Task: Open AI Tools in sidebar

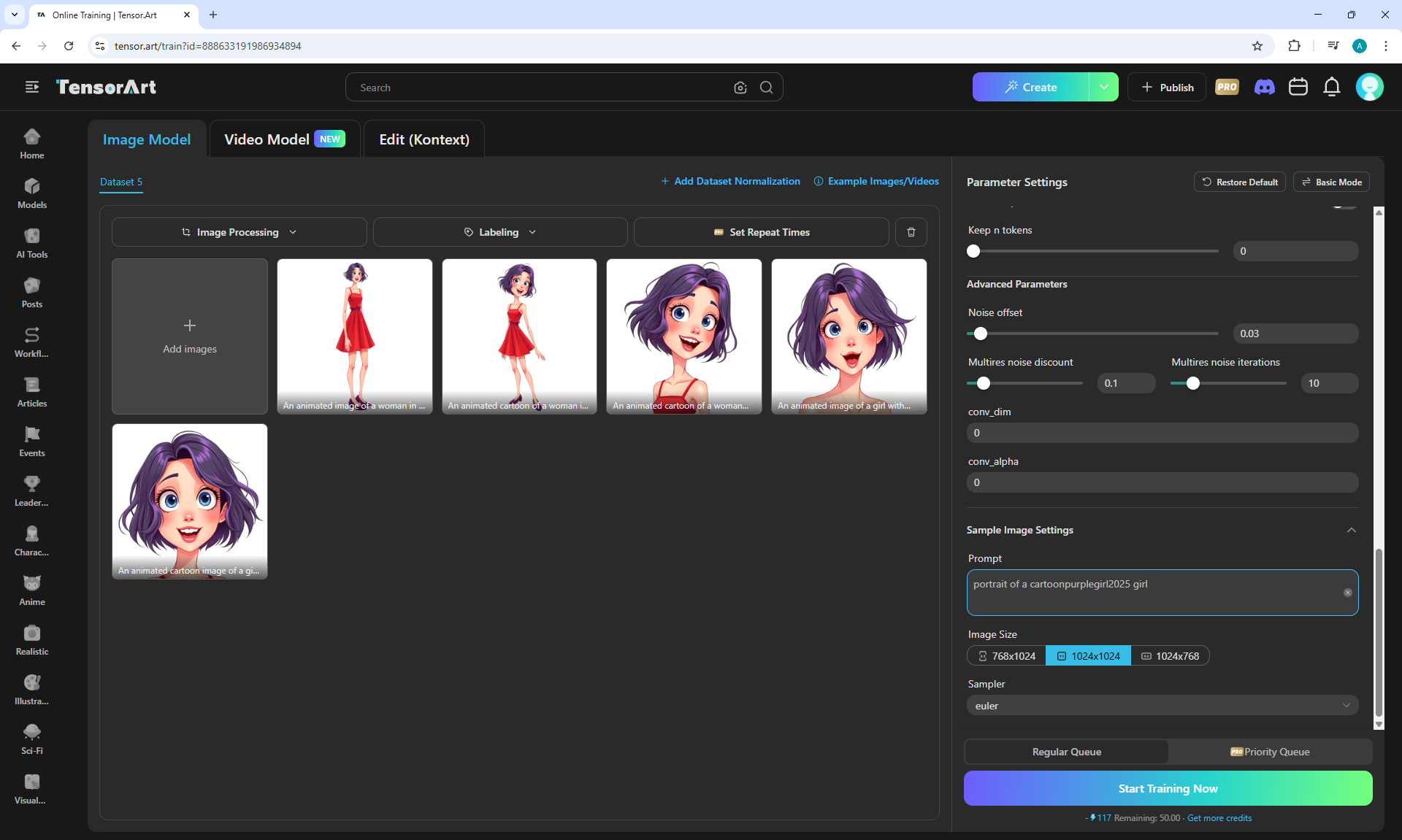Action: point(32,243)
